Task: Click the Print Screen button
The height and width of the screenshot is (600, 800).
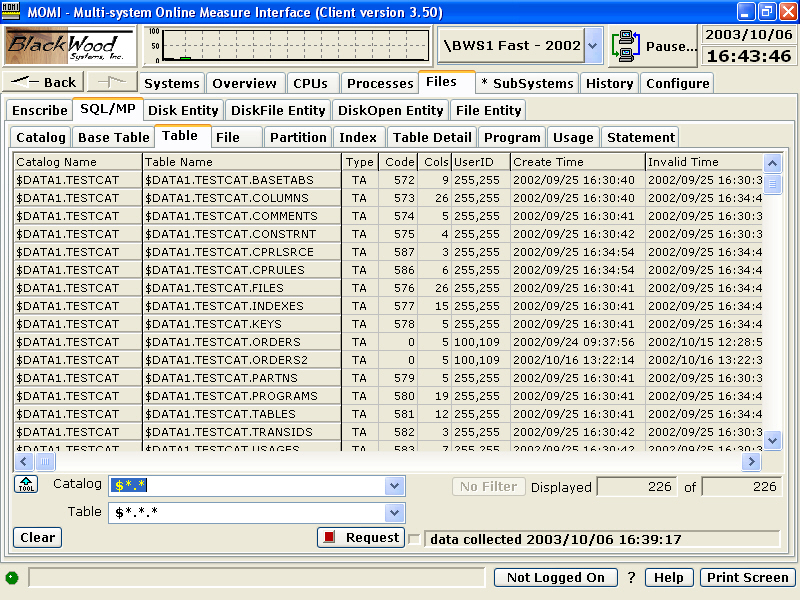Action: (x=747, y=577)
